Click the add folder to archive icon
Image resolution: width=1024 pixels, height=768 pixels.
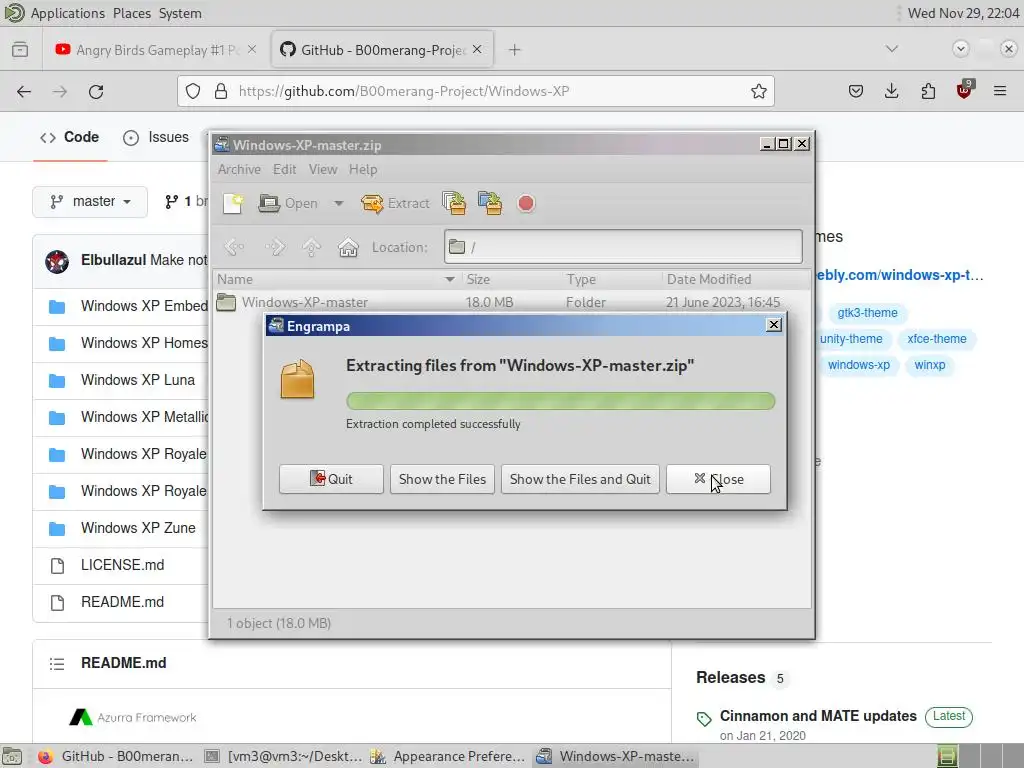(x=490, y=204)
